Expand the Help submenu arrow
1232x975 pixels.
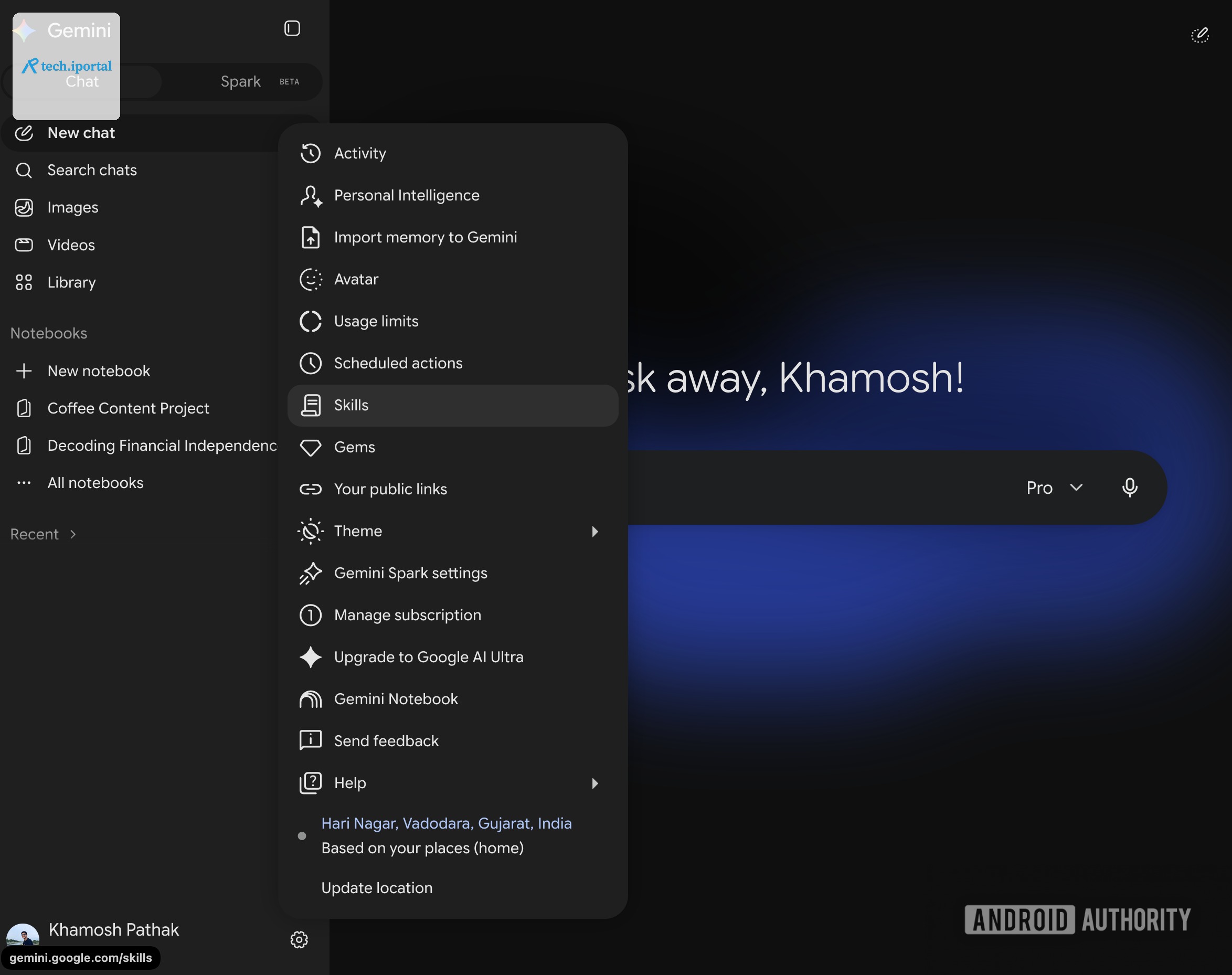pos(594,783)
